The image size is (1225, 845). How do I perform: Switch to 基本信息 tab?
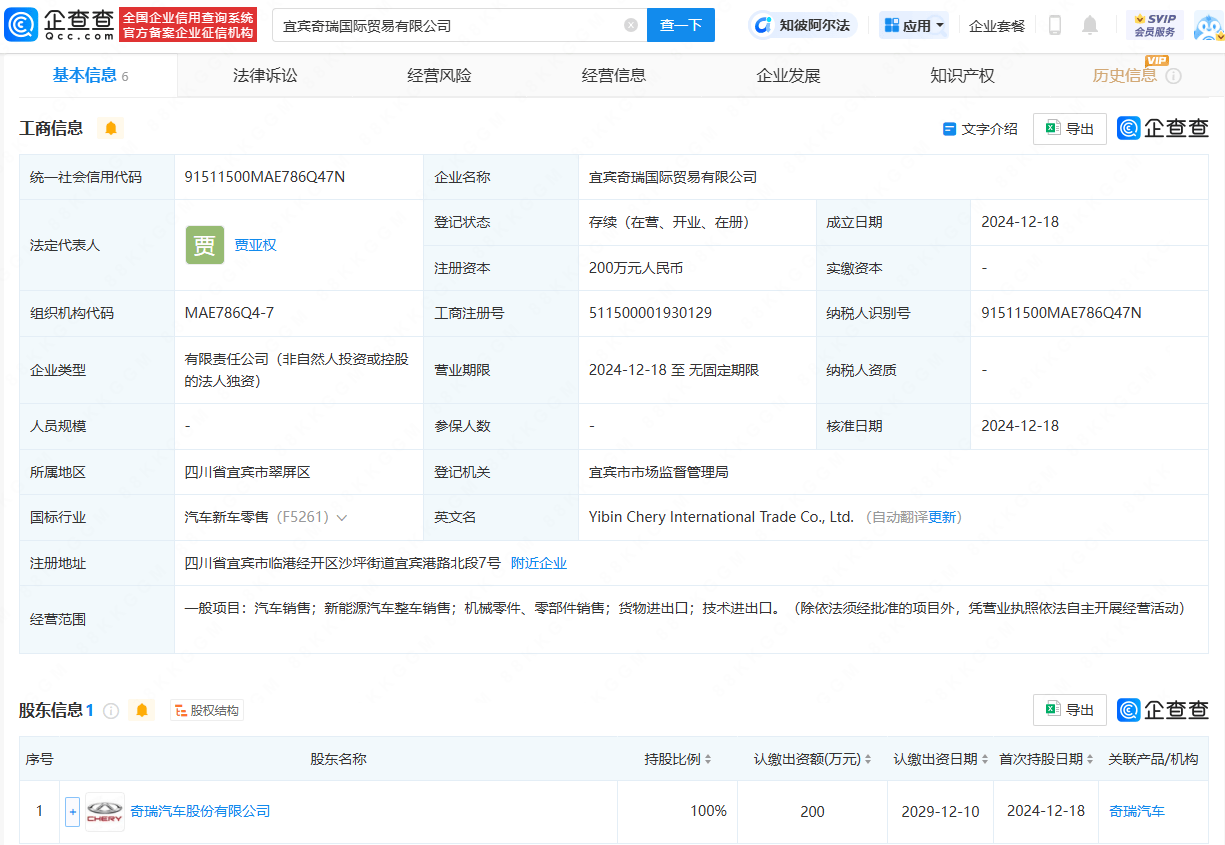tap(90, 75)
